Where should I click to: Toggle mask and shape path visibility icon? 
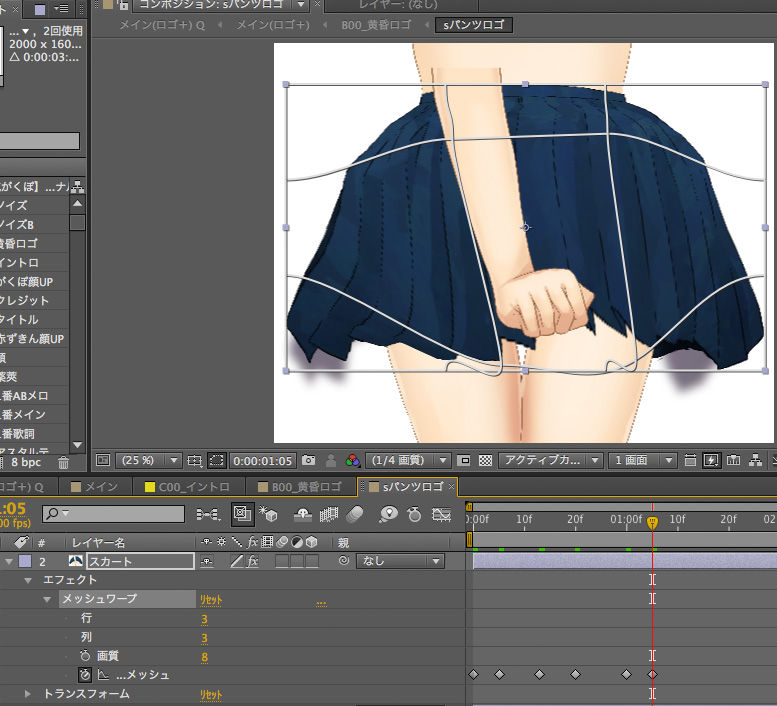[x=217, y=461]
